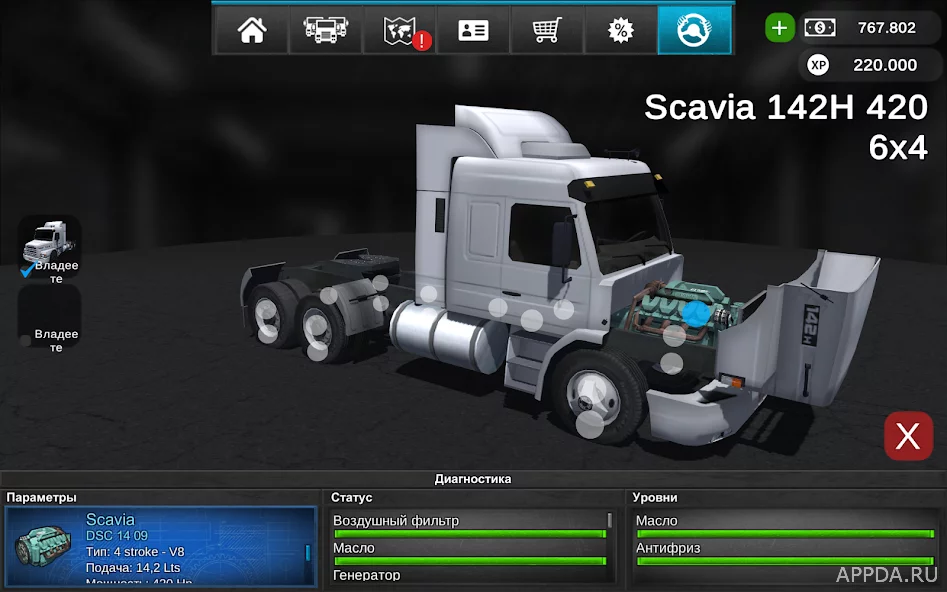Click the Статус heading
The image size is (947, 592).
tap(352, 498)
